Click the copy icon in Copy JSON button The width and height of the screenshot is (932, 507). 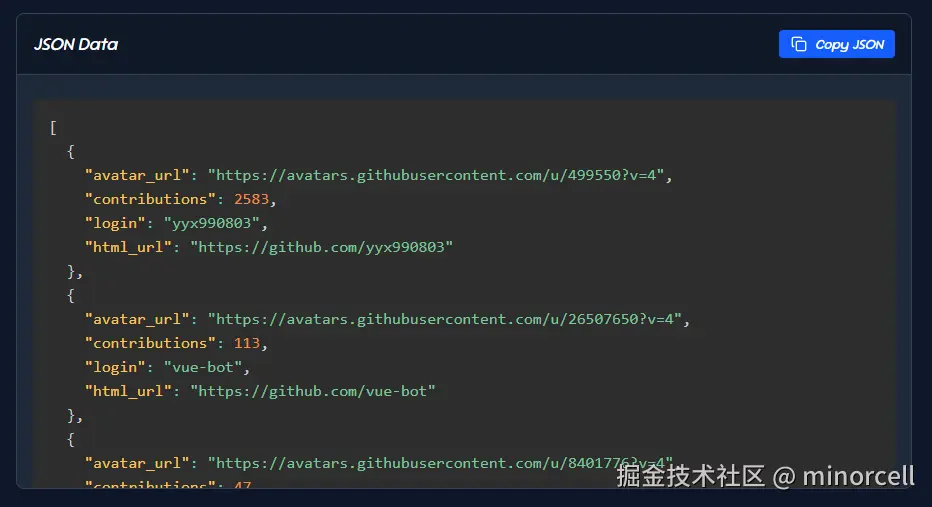(x=799, y=44)
